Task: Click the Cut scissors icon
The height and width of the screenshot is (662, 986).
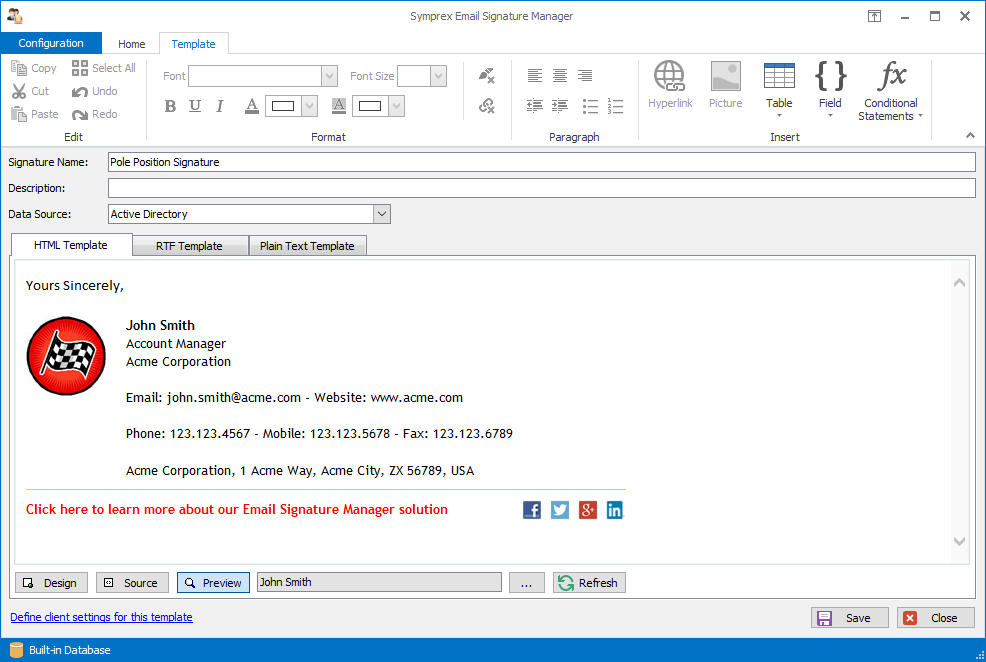Action: click(x=19, y=91)
